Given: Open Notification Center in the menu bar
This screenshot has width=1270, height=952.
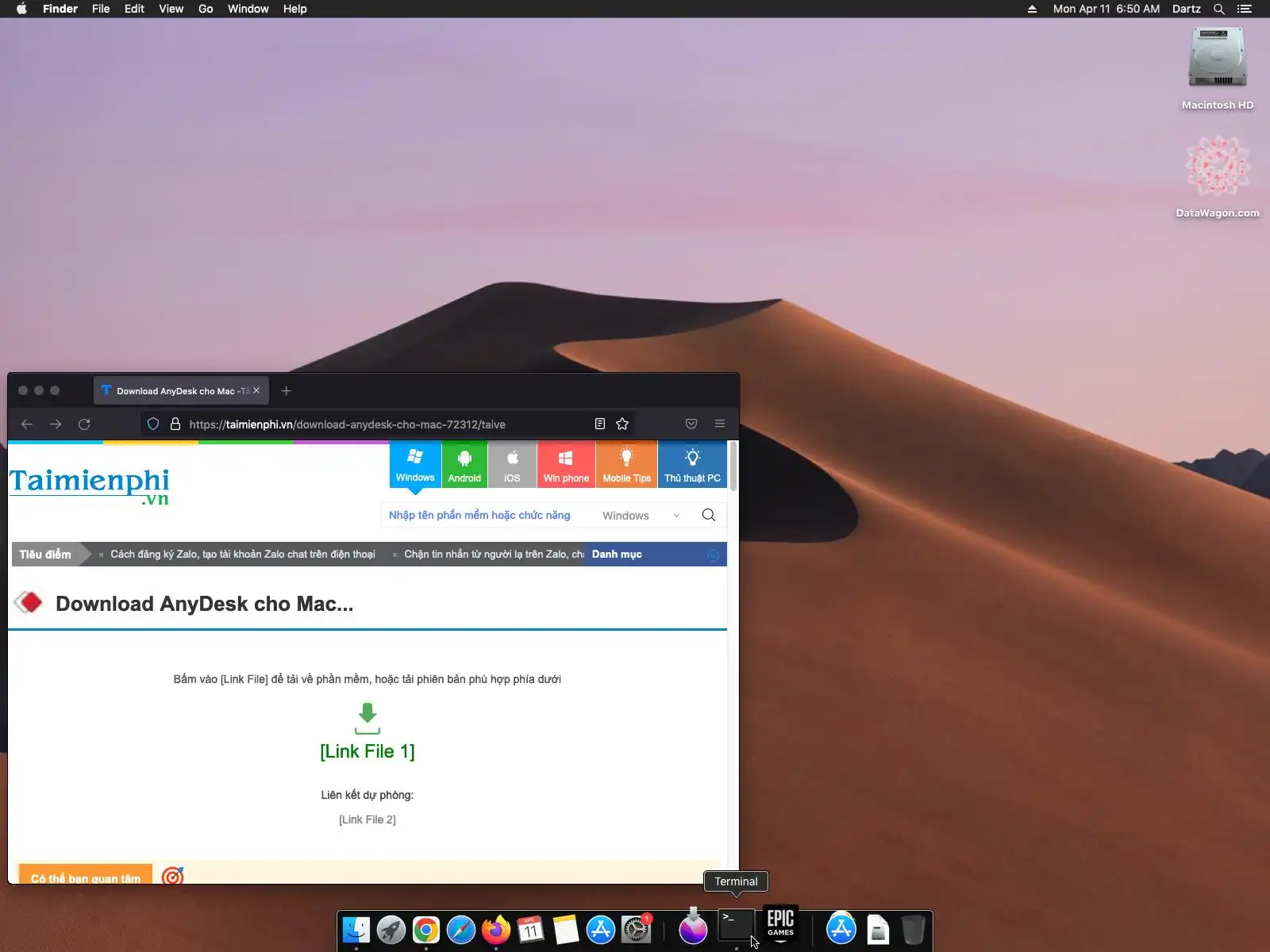Looking at the screenshot, I should [1245, 9].
